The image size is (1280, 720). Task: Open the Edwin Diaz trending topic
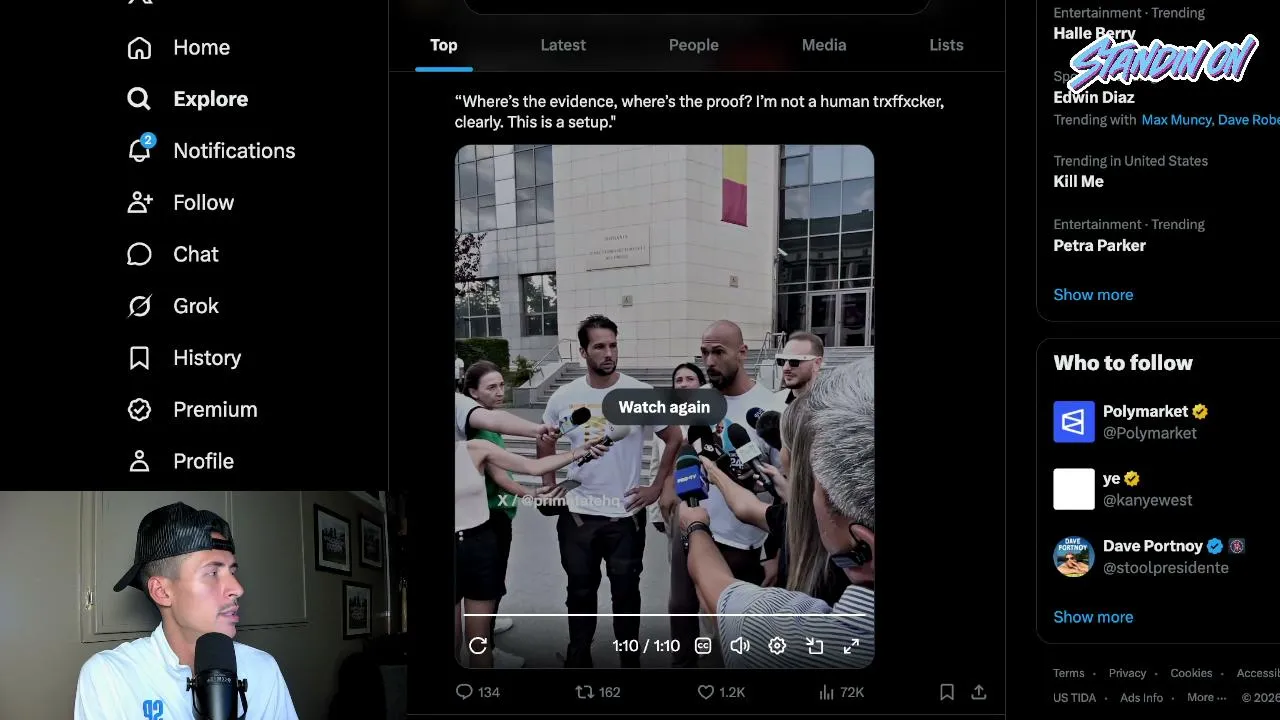(1093, 97)
